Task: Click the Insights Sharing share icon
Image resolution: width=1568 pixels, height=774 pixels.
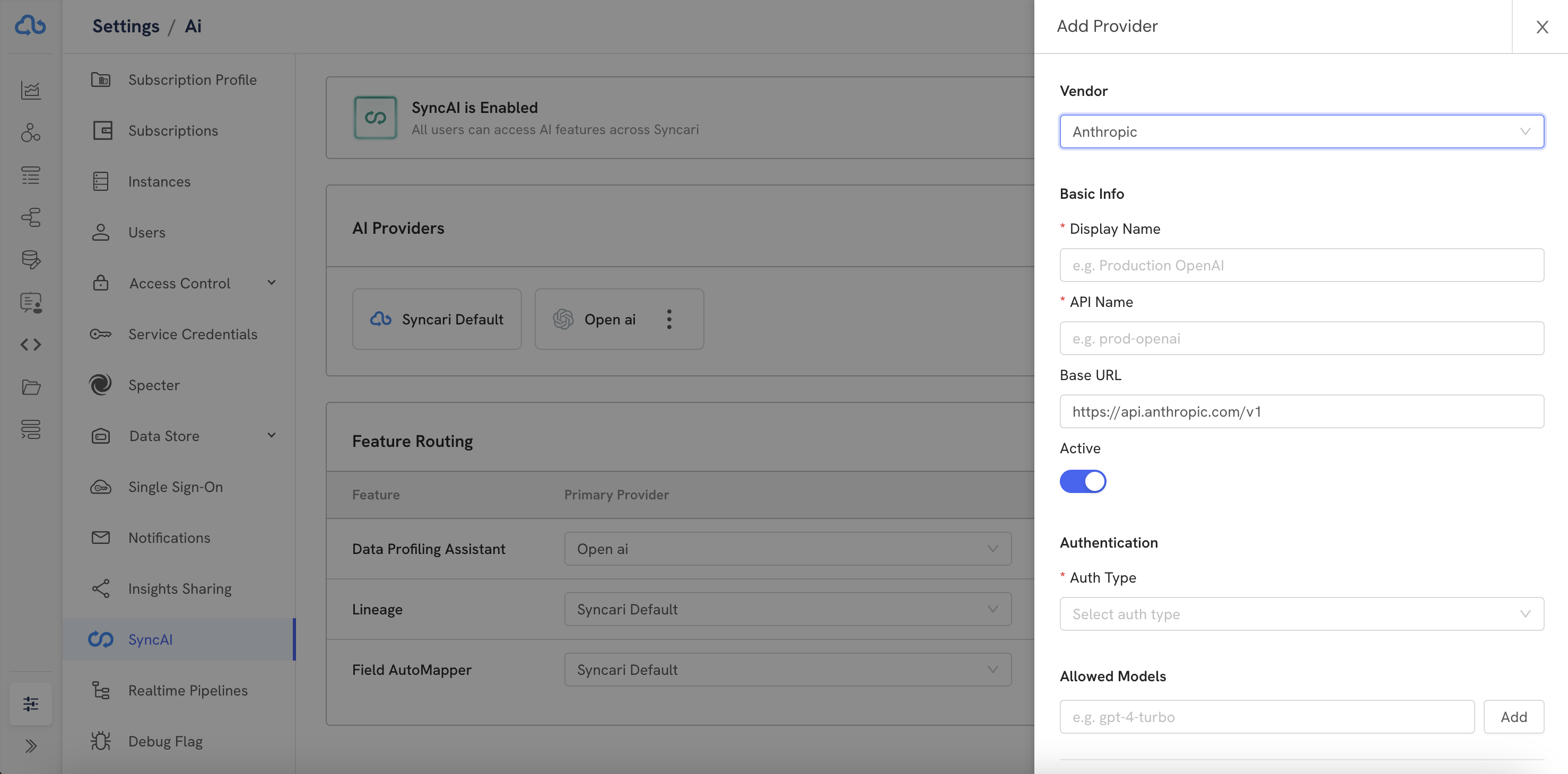Action: 100,588
